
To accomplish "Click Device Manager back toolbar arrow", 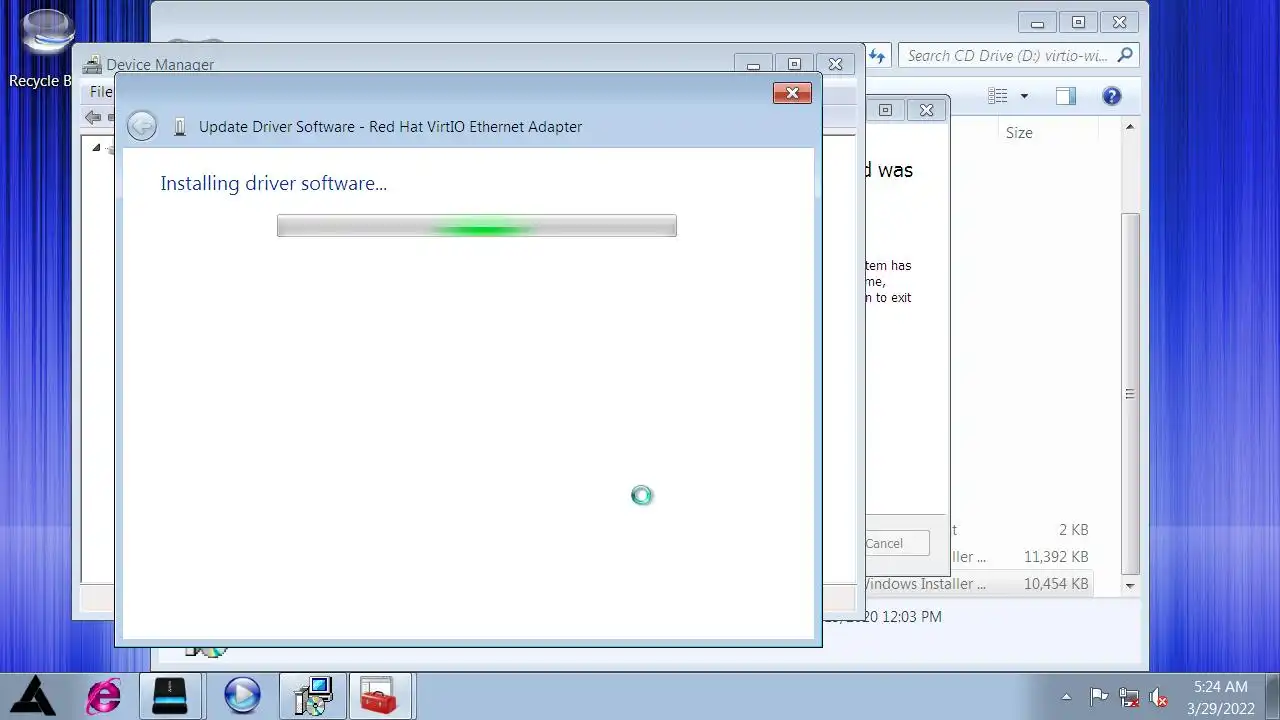I will coord(93,117).
